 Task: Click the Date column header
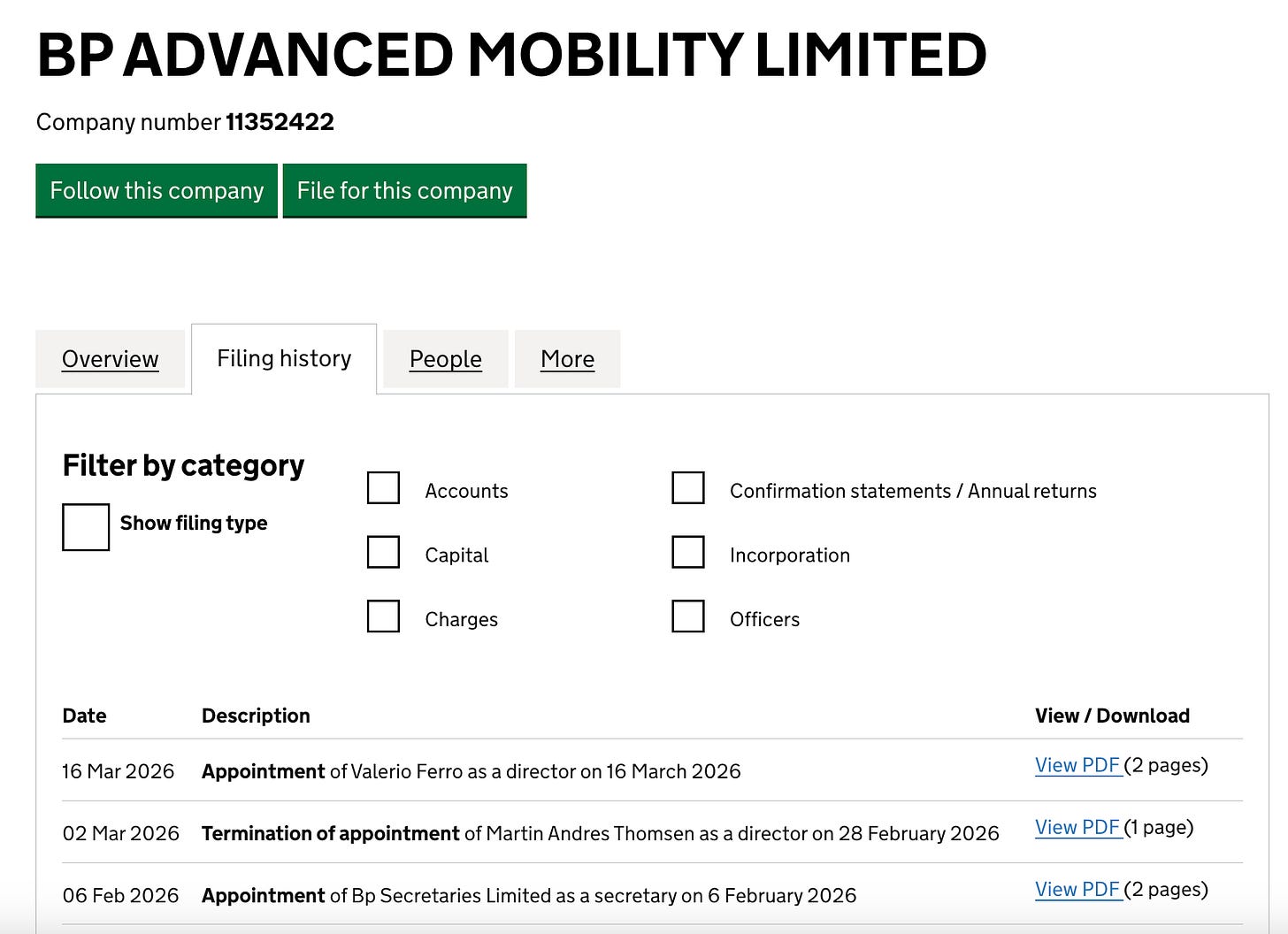(84, 716)
